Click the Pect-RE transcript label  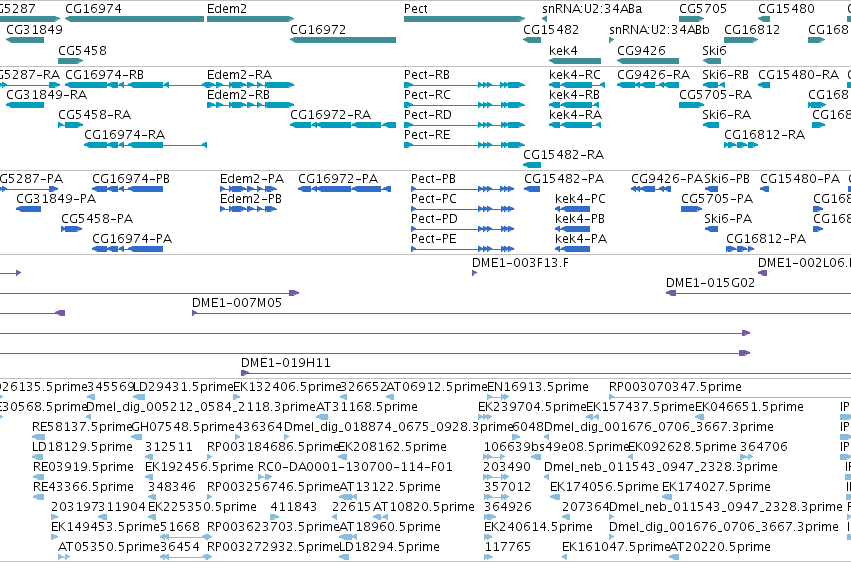(427, 135)
